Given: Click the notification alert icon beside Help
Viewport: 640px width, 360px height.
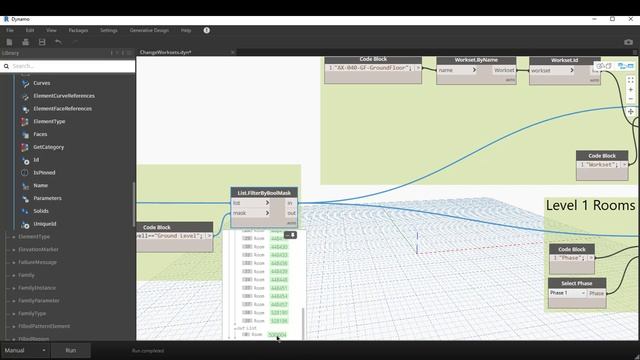Looking at the screenshot, I should (207, 30).
